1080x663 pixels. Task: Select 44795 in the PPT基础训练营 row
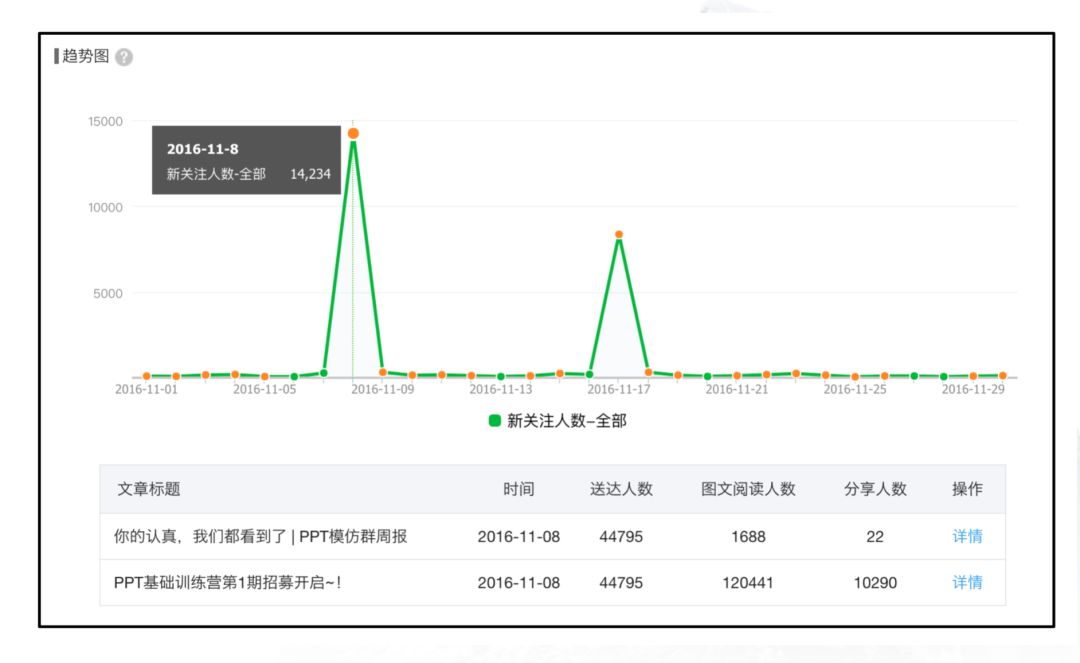[x=621, y=582]
